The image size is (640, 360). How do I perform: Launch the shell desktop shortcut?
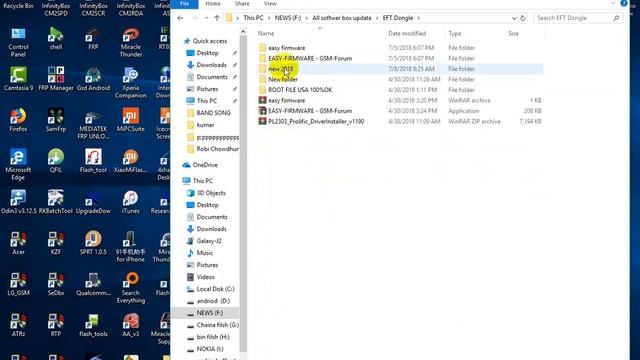tap(56, 39)
